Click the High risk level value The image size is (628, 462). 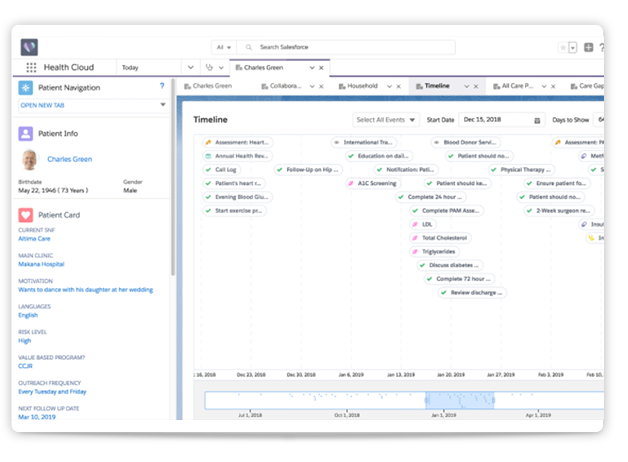point(24,341)
